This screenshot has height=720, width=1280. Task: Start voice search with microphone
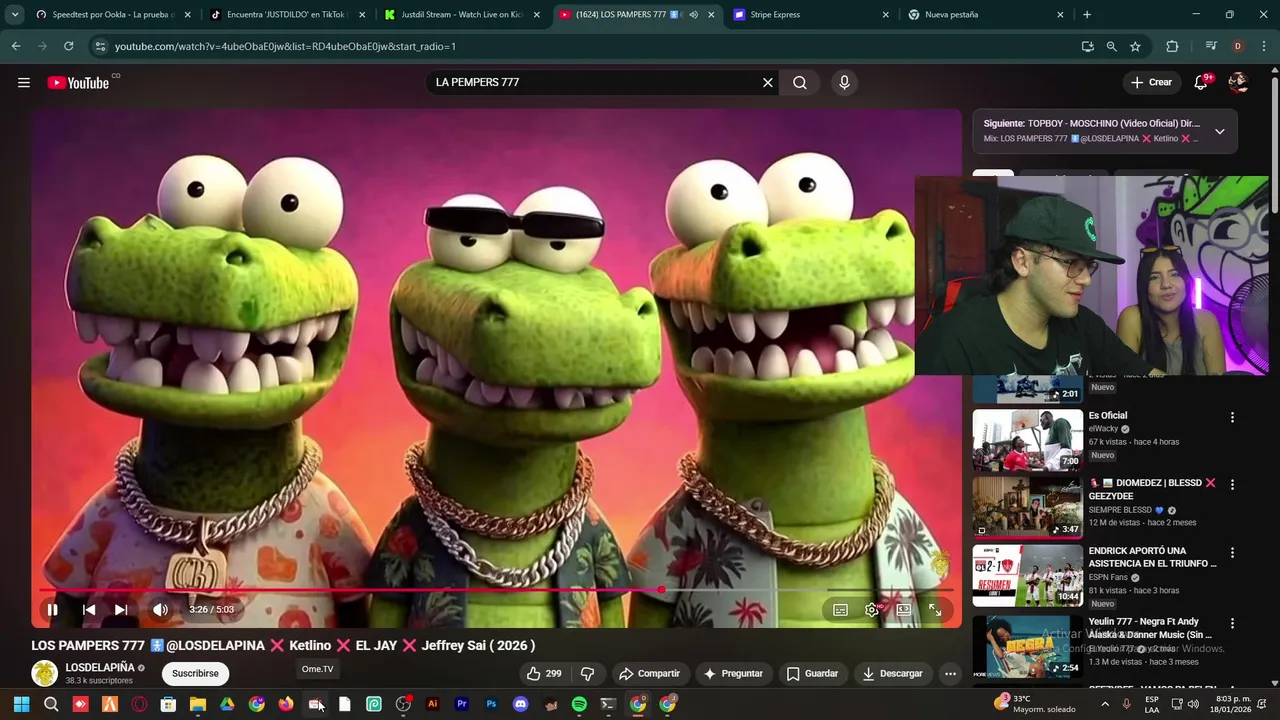[844, 82]
